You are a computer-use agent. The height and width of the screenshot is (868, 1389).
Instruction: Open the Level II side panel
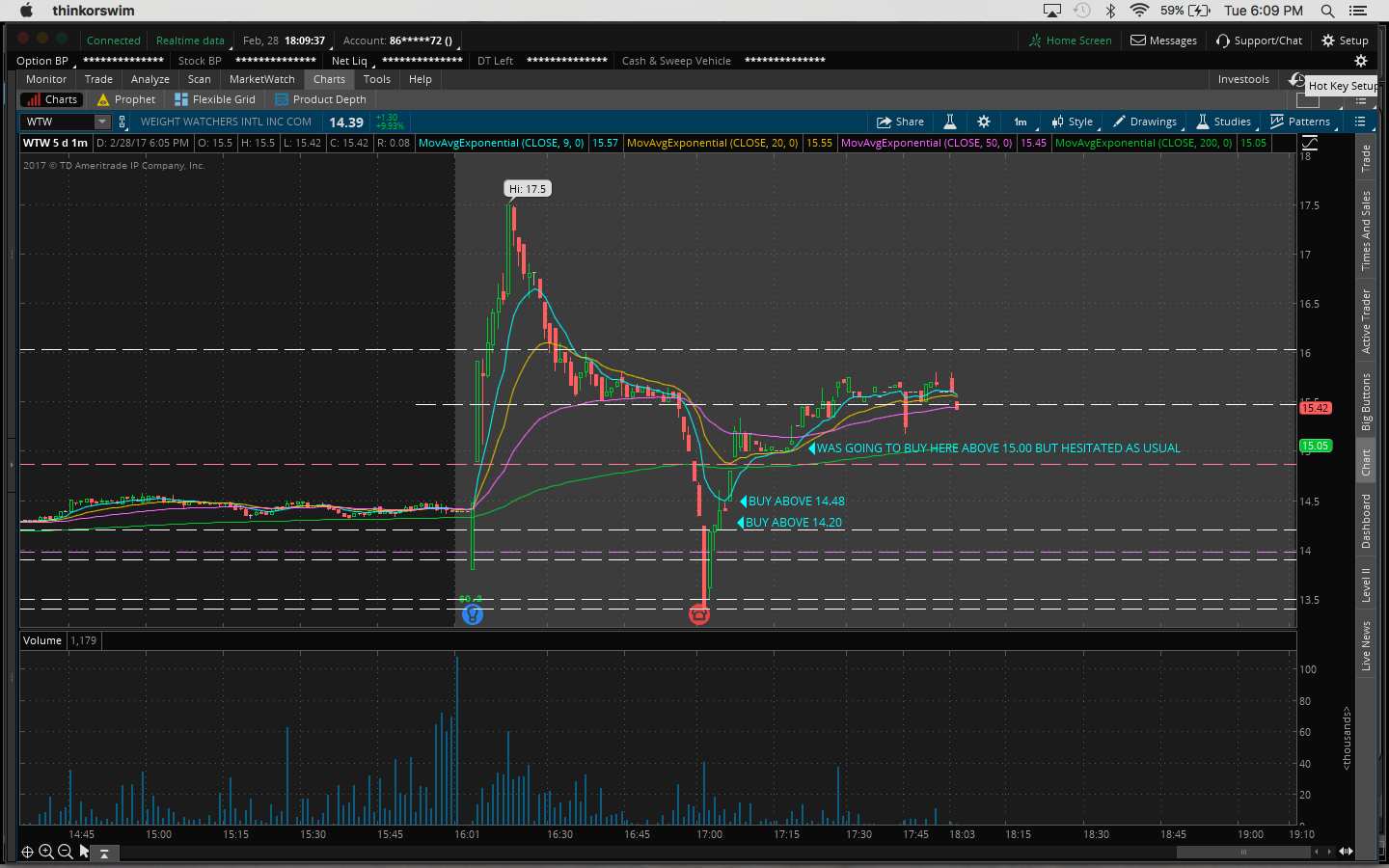click(1366, 585)
